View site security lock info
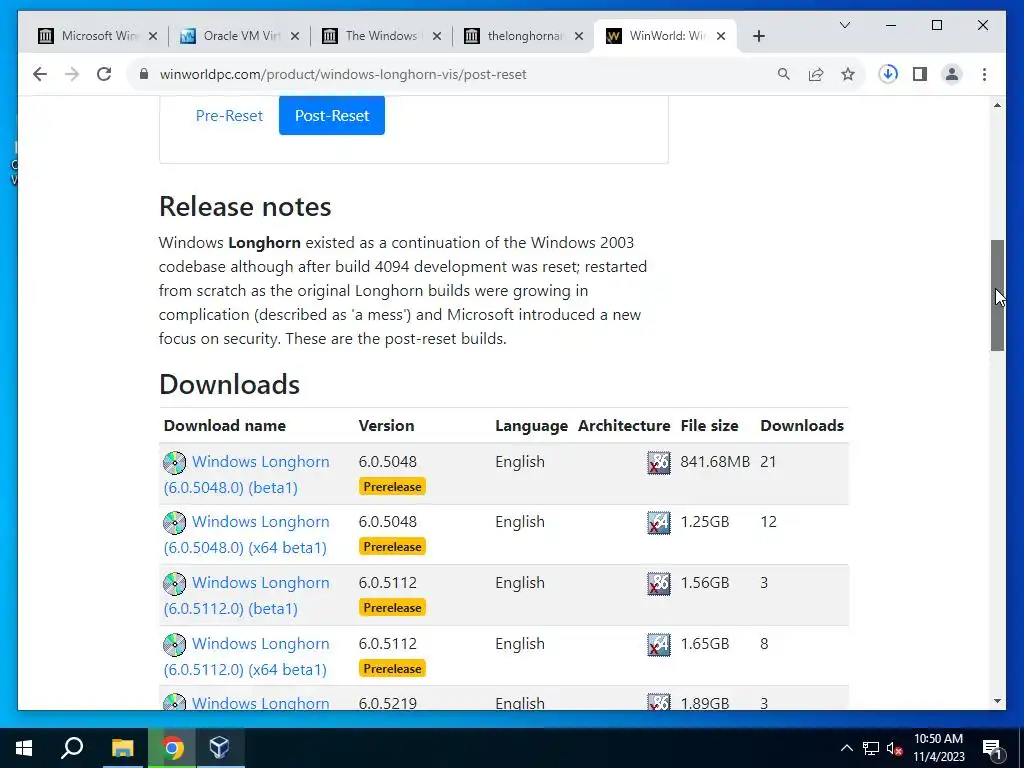The width and height of the screenshot is (1024, 768). 144,74
